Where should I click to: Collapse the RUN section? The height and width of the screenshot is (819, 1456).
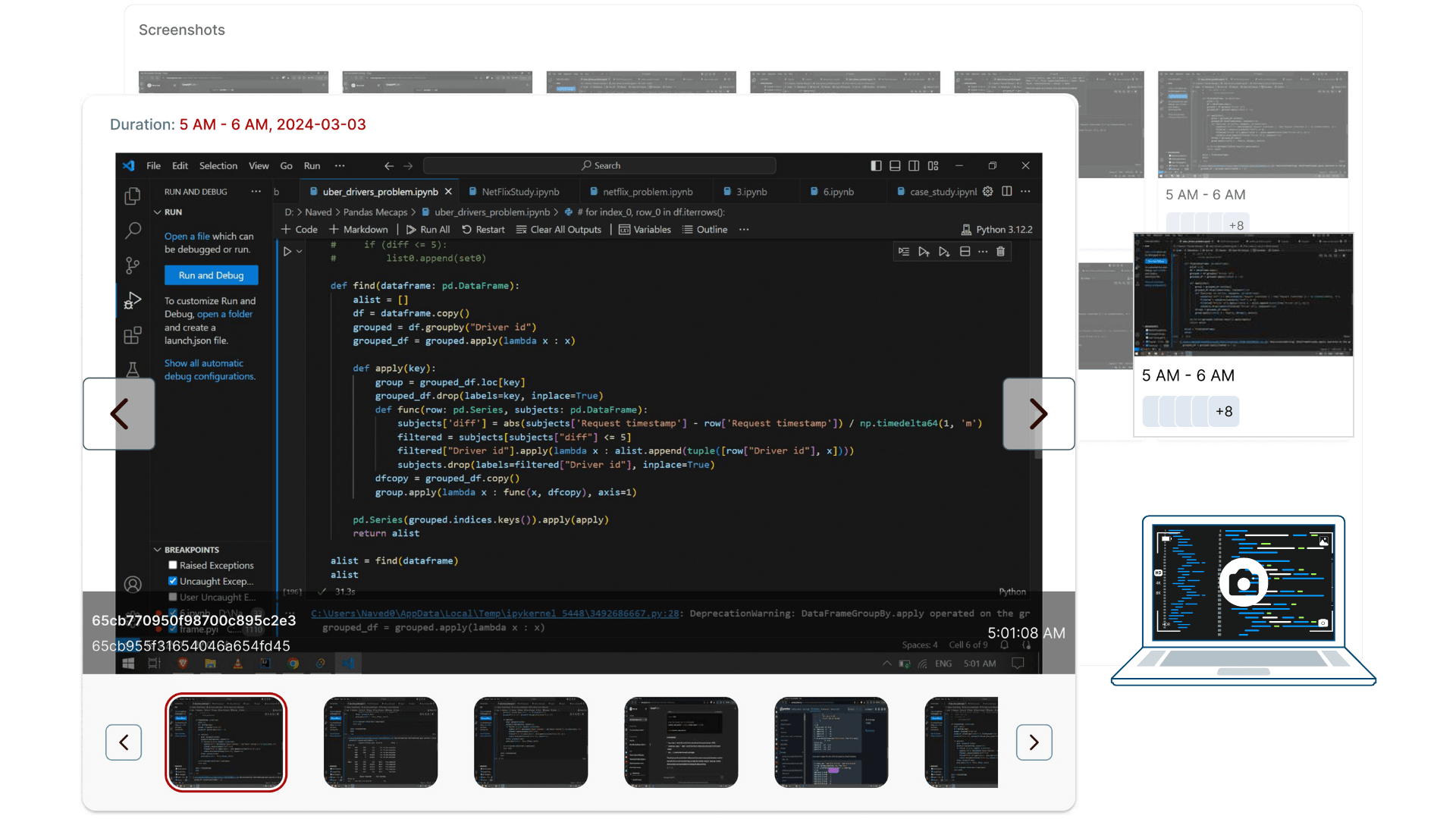pyautogui.click(x=157, y=212)
